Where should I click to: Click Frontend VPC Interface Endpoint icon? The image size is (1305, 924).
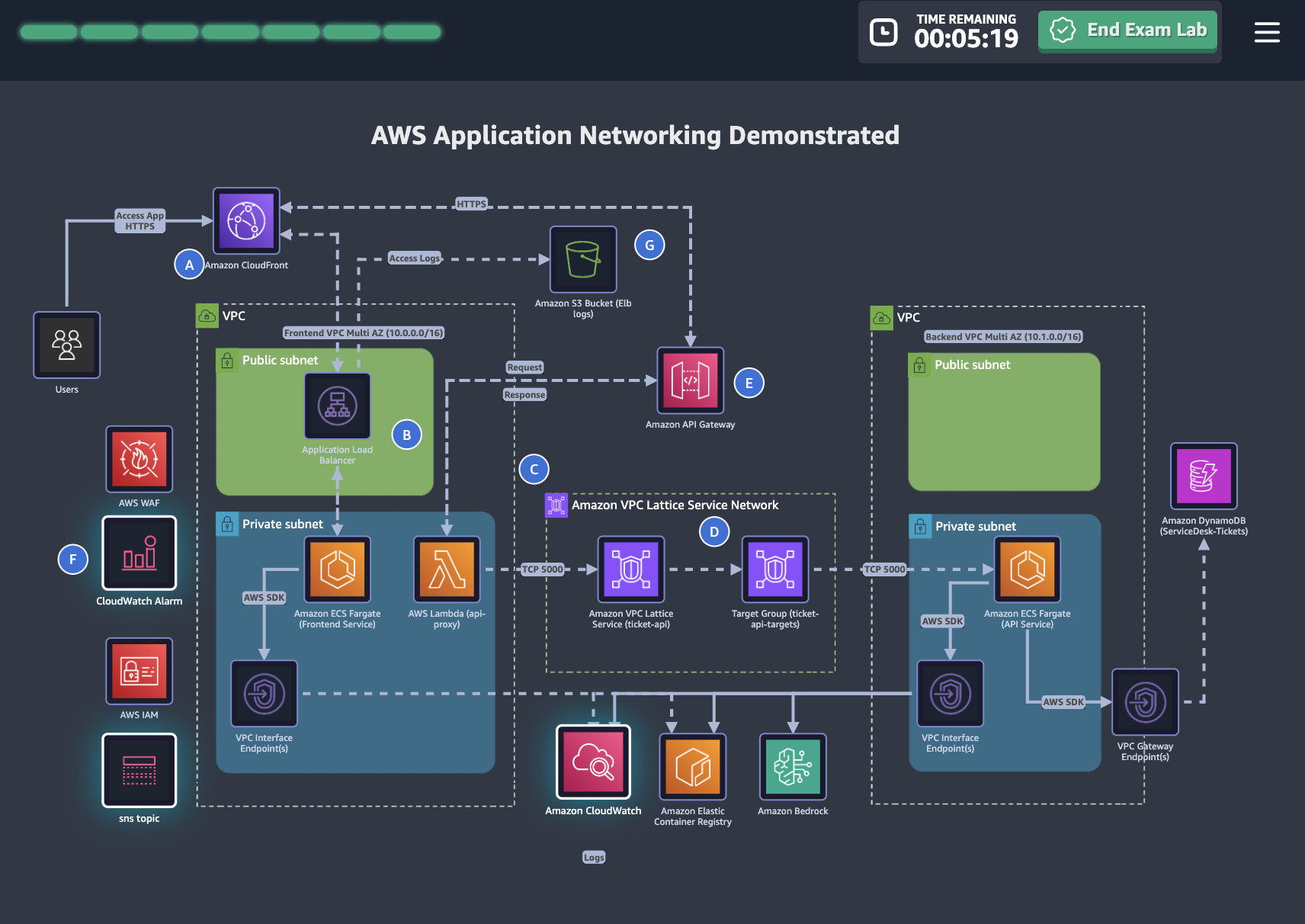click(265, 694)
